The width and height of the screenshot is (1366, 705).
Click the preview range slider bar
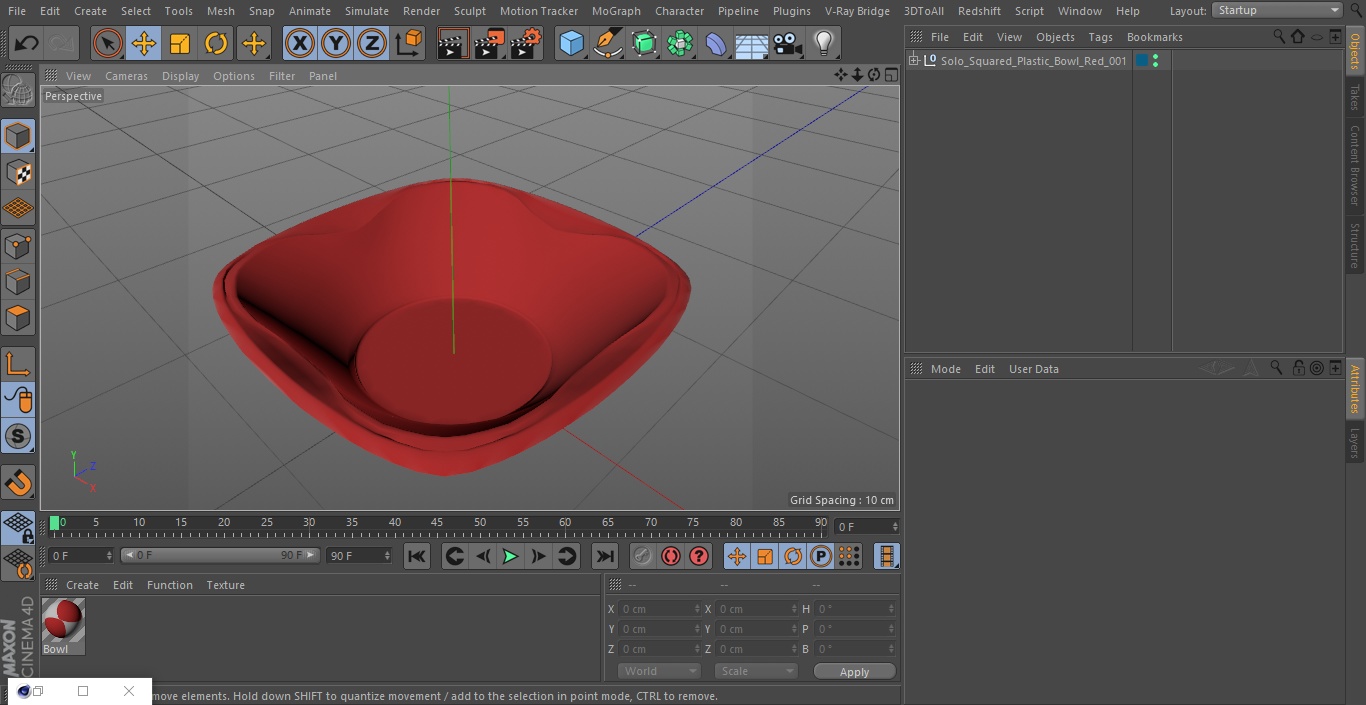(x=220, y=555)
